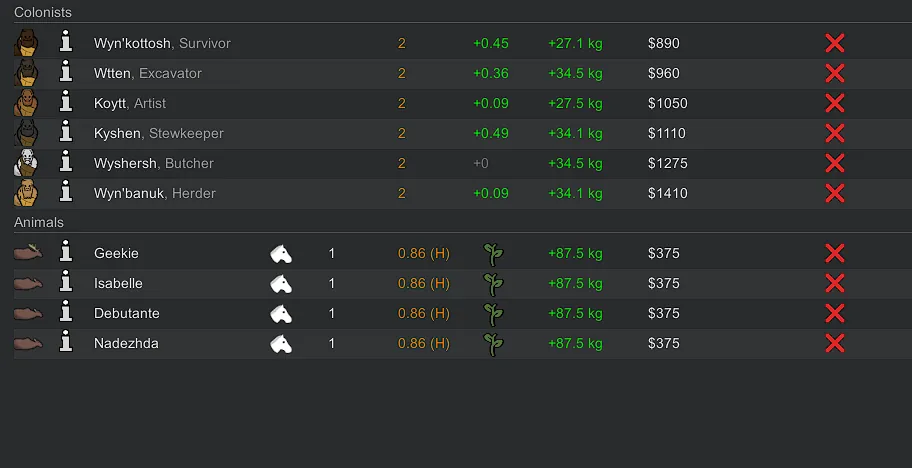This screenshot has height=468, width=912.
Task: Remove Wtten from the caravan list
Action: pyautogui.click(x=835, y=73)
